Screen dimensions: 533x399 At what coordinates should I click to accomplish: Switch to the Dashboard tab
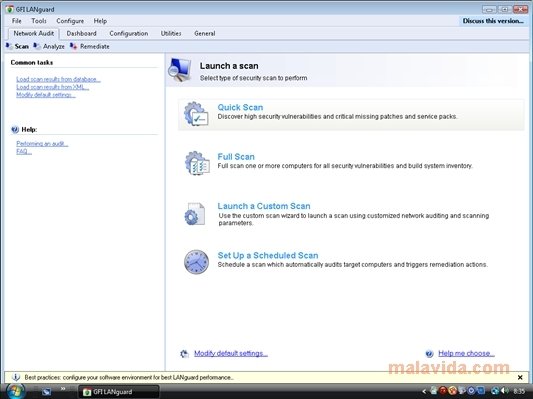pyautogui.click(x=82, y=33)
